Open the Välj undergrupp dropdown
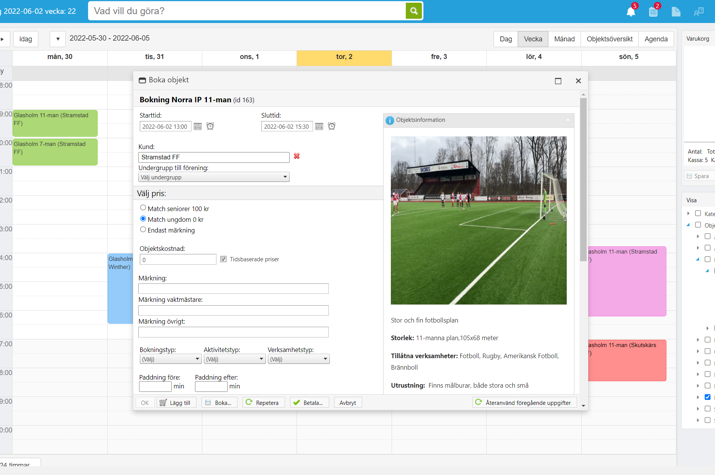 click(214, 177)
